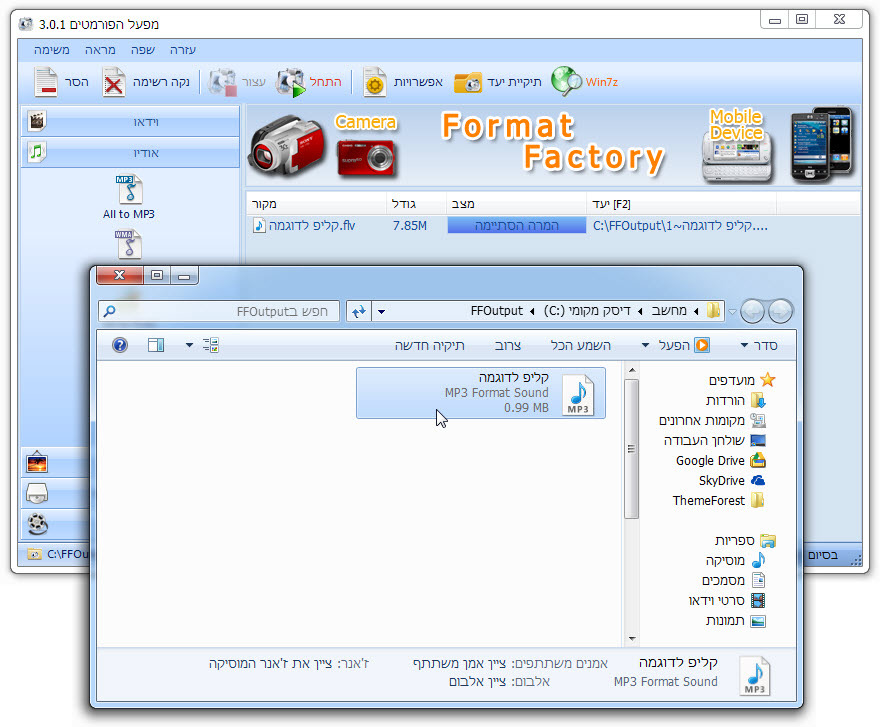Image resolution: width=880 pixels, height=727 pixels.
Task: Expand the וידאו (Video) category panel
Action: point(130,122)
